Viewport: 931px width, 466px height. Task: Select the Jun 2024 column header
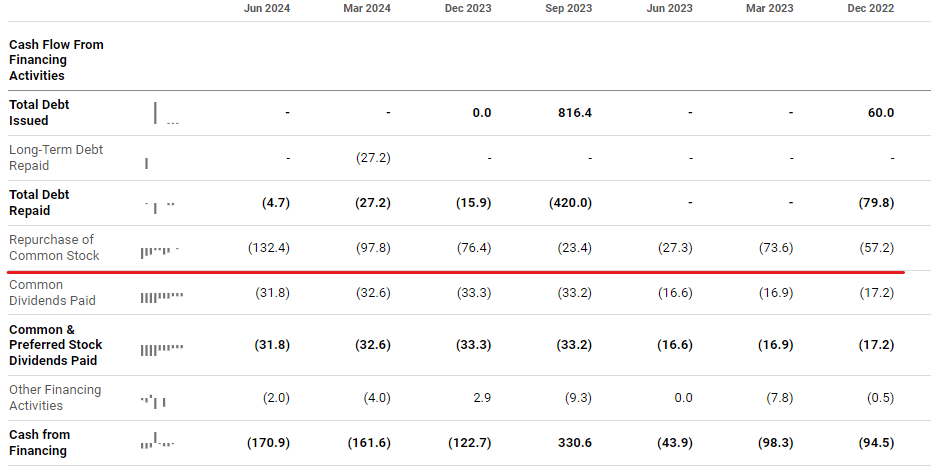(267, 9)
